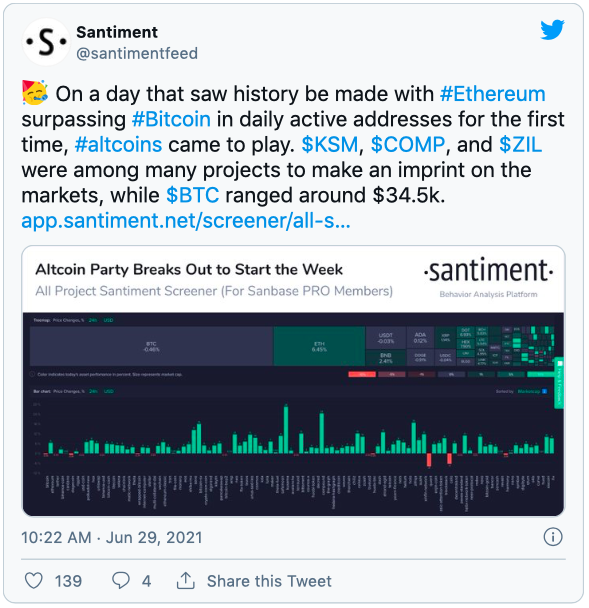Image resolution: width=589 pixels, height=608 pixels.
Task: Like the tweet with heart icon
Action: [34, 581]
